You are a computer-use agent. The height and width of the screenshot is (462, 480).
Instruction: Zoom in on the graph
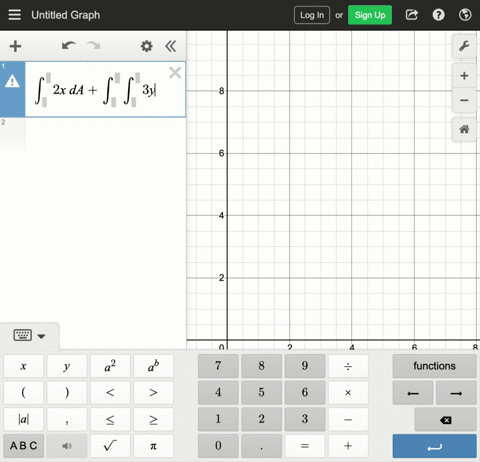coord(464,76)
